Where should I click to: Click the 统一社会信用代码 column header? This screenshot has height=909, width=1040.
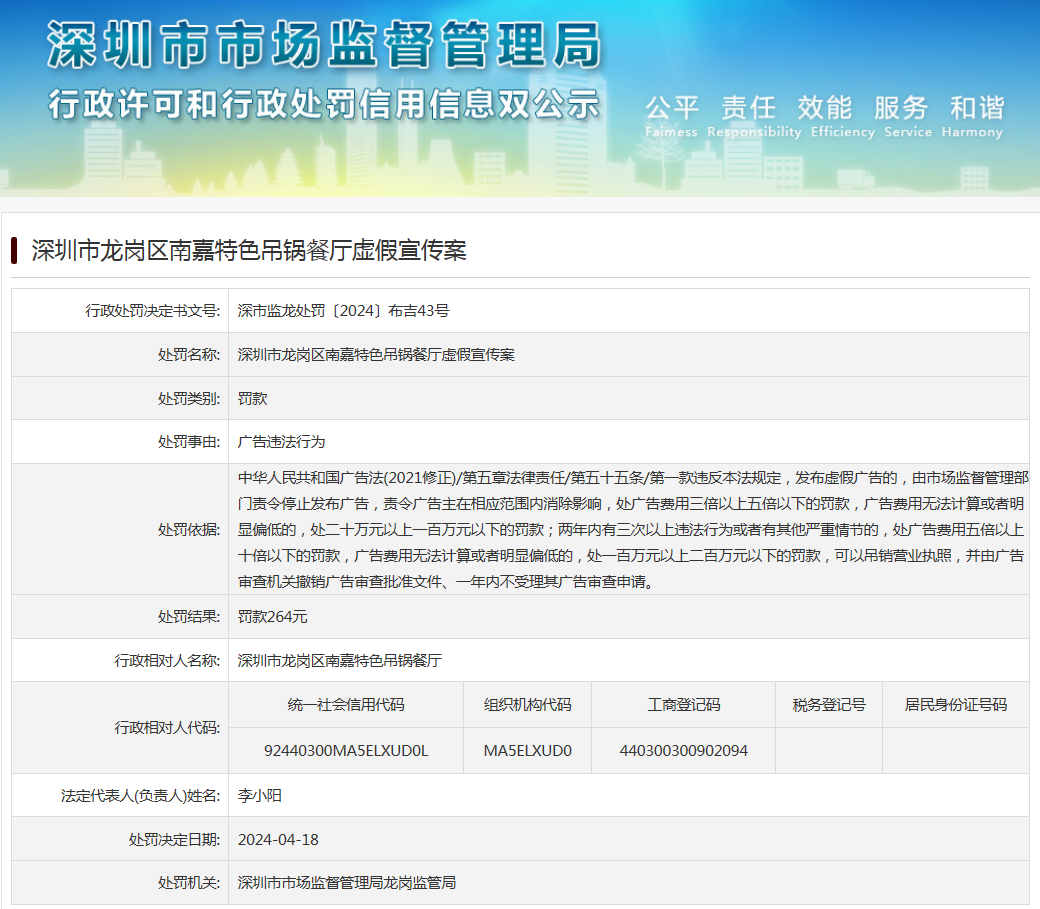click(346, 705)
